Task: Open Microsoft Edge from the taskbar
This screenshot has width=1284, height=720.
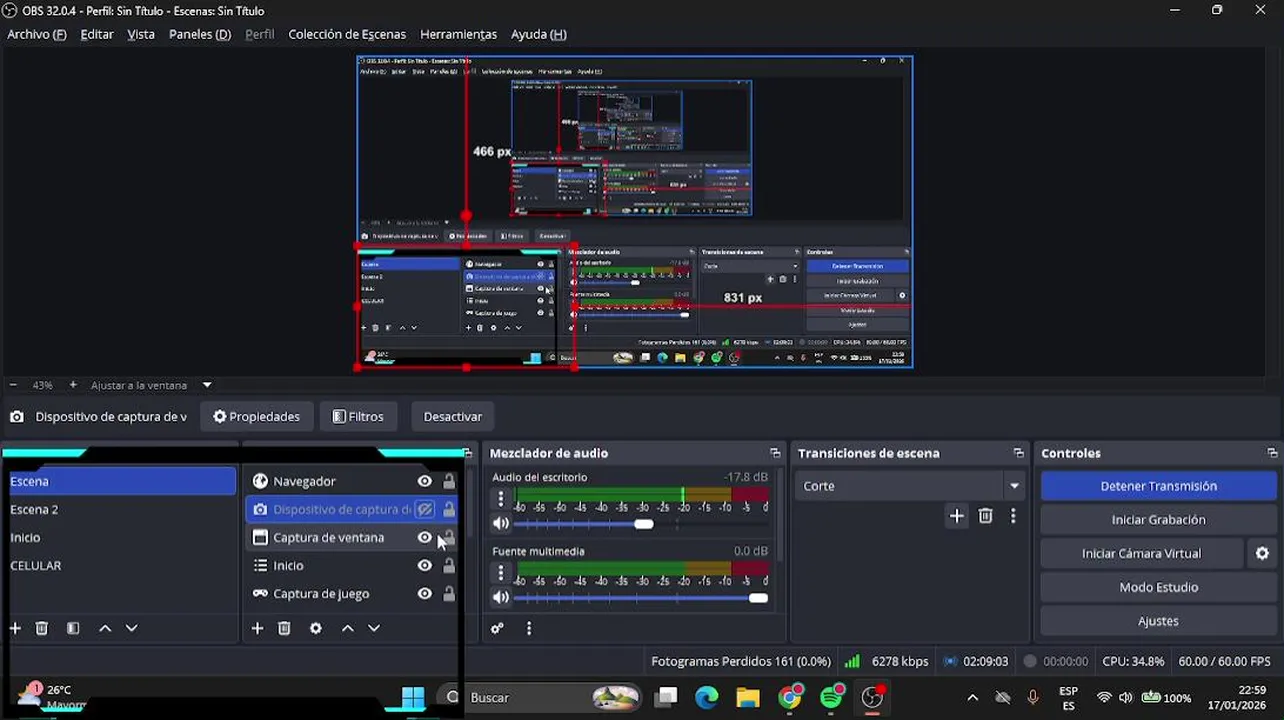Action: (707, 697)
